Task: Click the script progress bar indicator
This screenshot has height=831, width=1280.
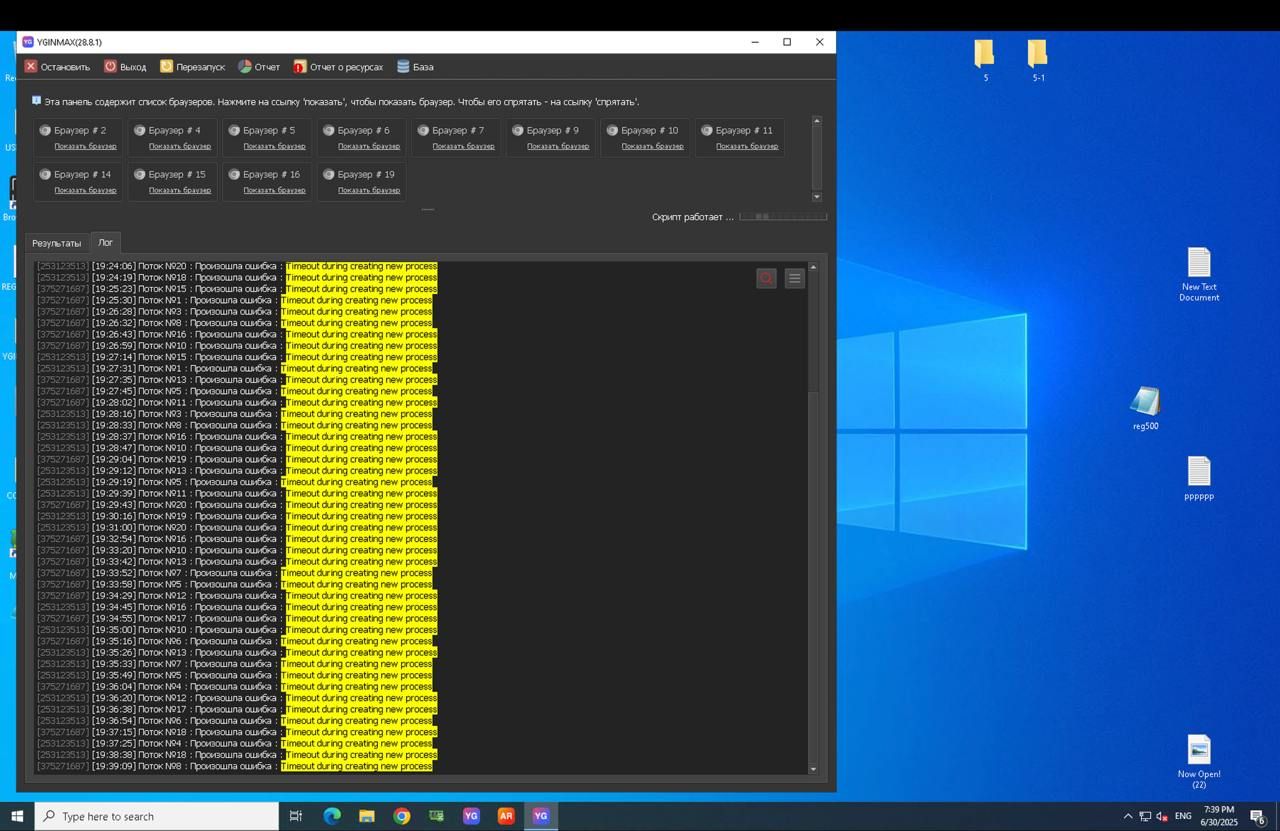Action: pos(783,217)
